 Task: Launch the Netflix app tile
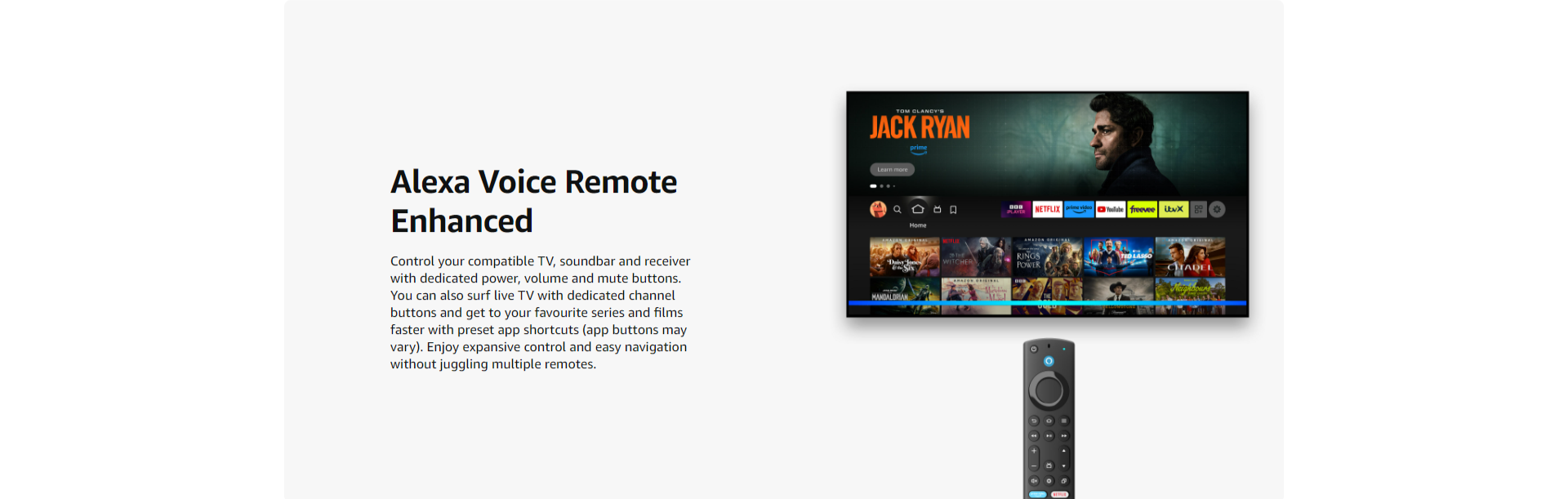(x=1047, y=210)
